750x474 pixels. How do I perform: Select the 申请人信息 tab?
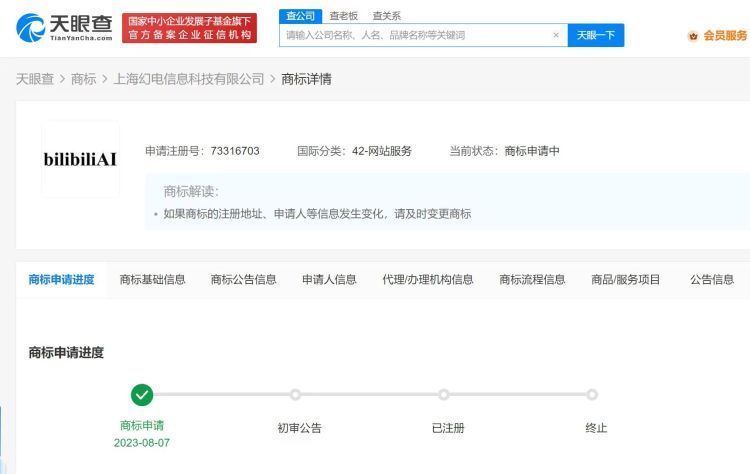(x=329, y=280)
